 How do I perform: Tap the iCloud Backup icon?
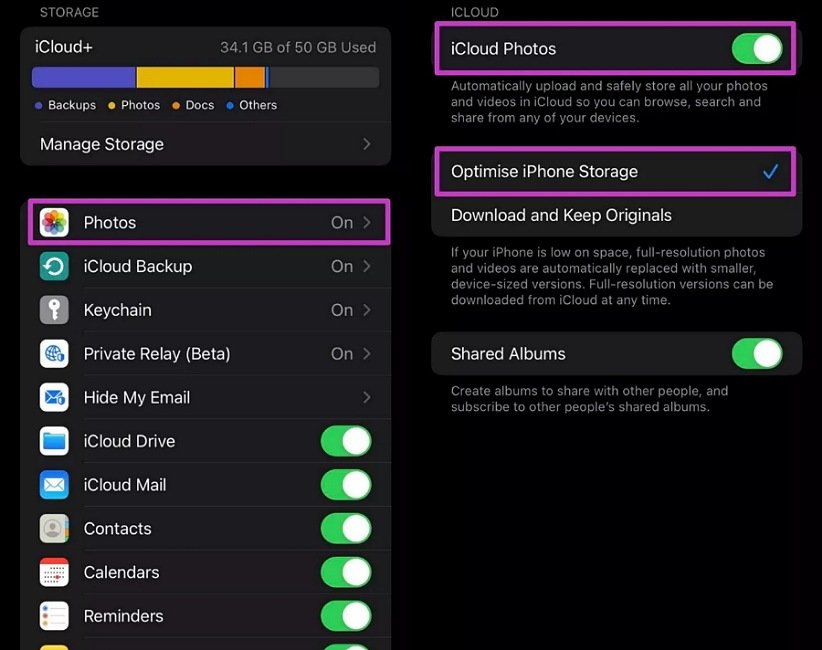[x=54, y=266]
